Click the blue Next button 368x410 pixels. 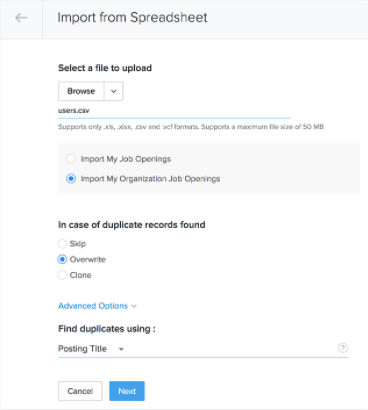click(127, 391)
